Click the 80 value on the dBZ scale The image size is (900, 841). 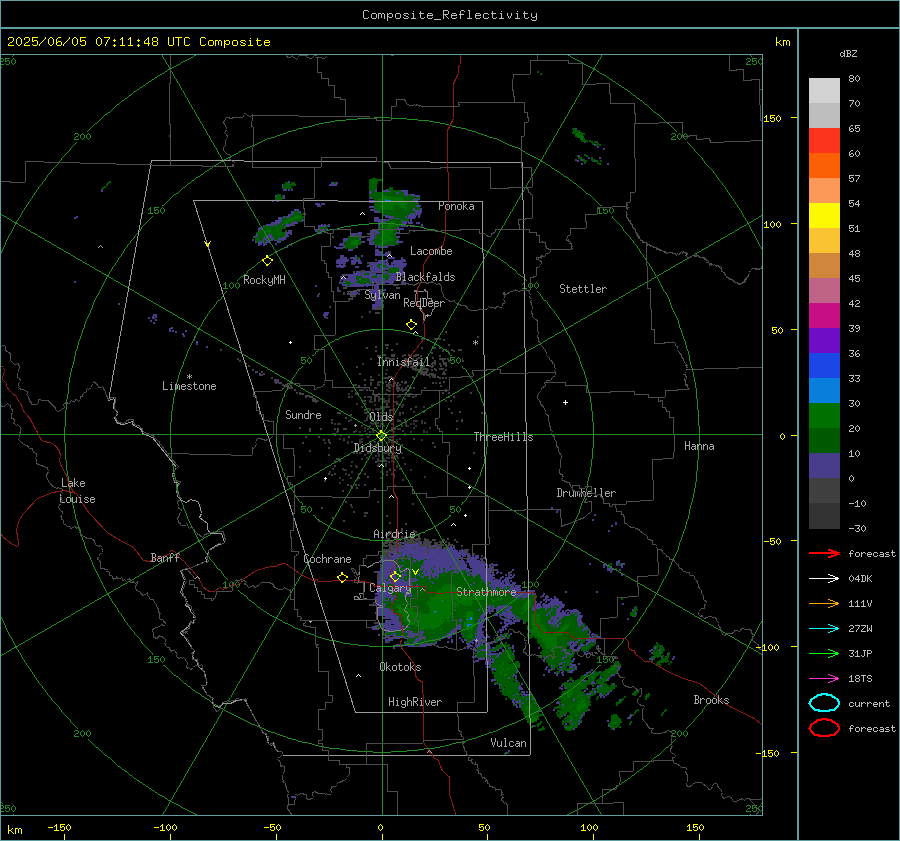(x=854, y=79)
